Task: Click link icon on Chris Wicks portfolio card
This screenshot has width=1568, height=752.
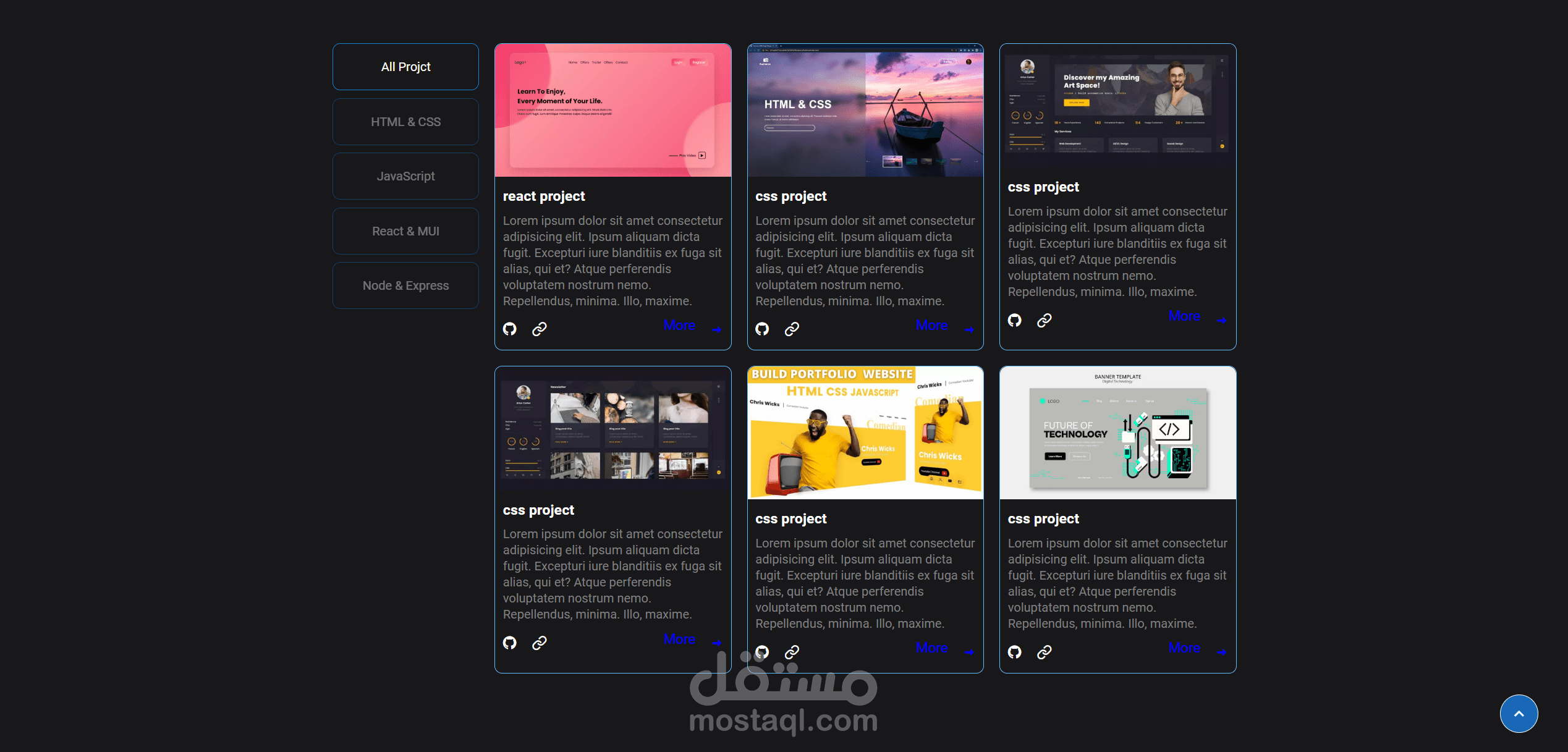Action: pos(792,652)
